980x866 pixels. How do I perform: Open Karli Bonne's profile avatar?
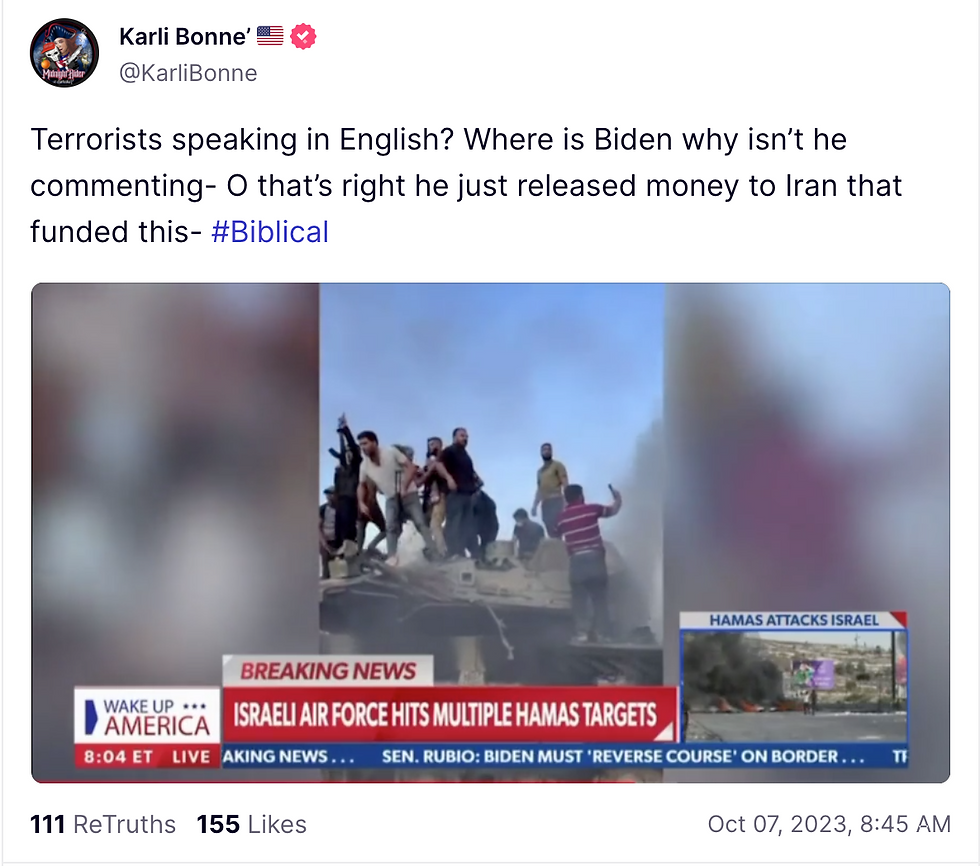coord(64,53)
